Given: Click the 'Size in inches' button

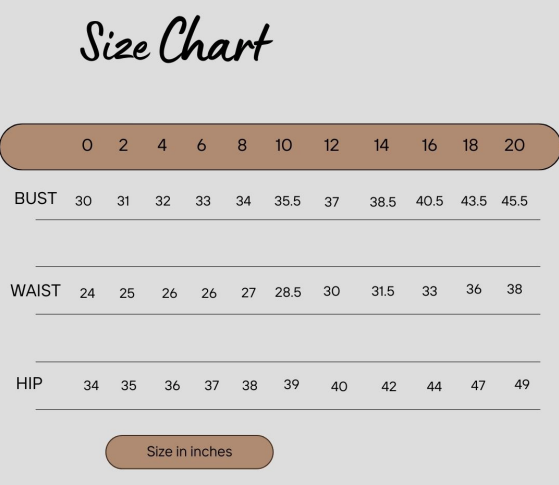Looking at the screenshot, I should tap(189, 451).
